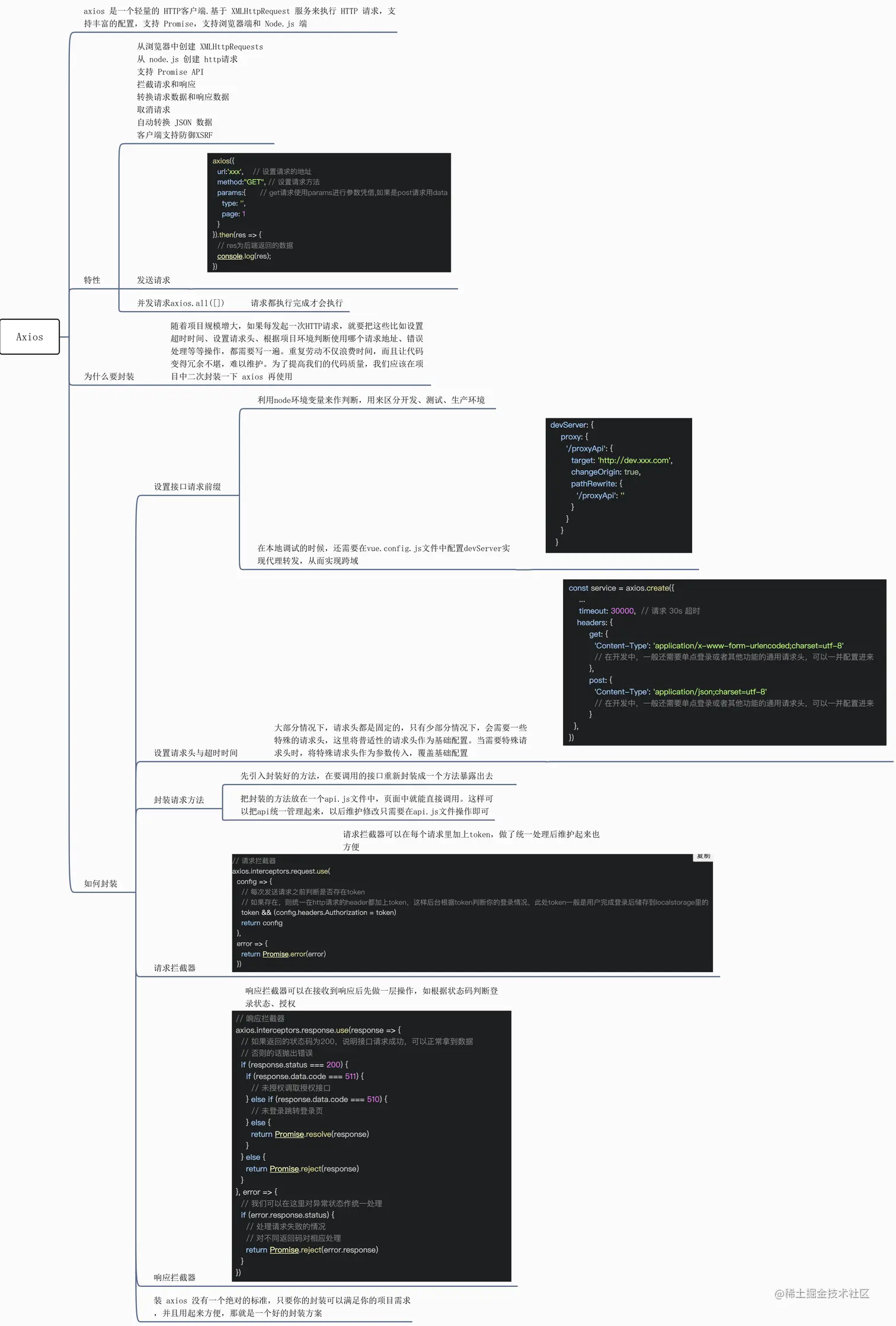Viewport: 896px width, 1326px height.
Task: Click the text beginning '把封装的方法放在一个api.js文件中'
Action: click(x=366, y=806)
